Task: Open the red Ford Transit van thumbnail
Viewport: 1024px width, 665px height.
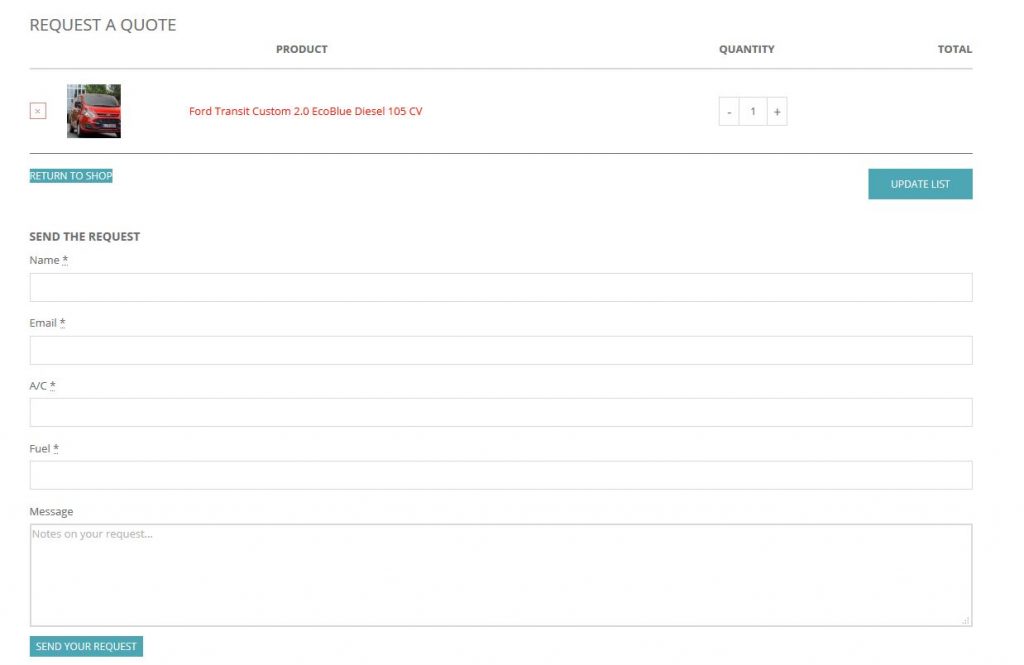Action: [x=93, y=111]
